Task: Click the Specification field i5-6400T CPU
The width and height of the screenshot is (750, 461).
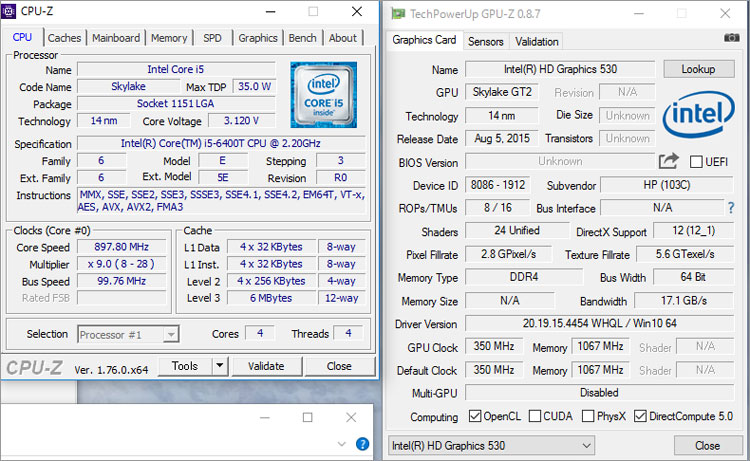Action: (221, 143)
